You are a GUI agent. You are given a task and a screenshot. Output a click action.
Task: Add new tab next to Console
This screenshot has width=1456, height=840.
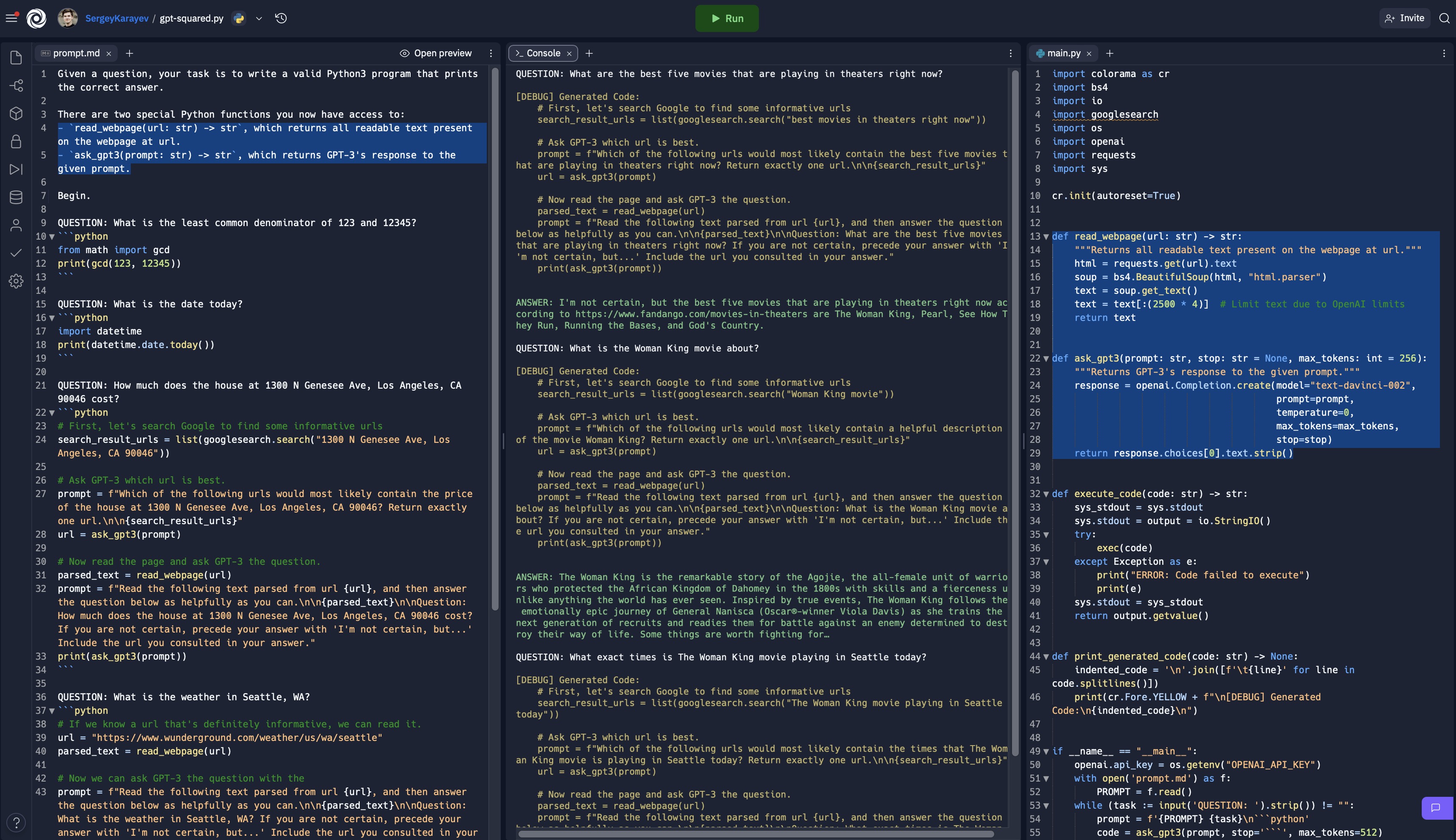click(x=589, y=53)
